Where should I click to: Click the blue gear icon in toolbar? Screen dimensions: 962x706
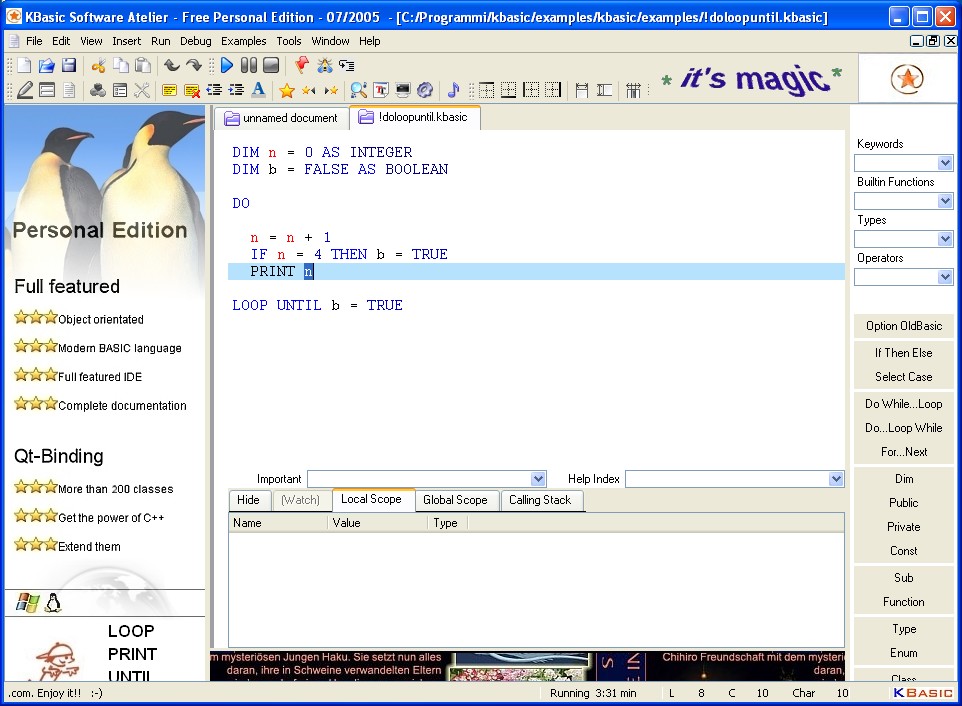pyautogui.click(x=425, y=90)
